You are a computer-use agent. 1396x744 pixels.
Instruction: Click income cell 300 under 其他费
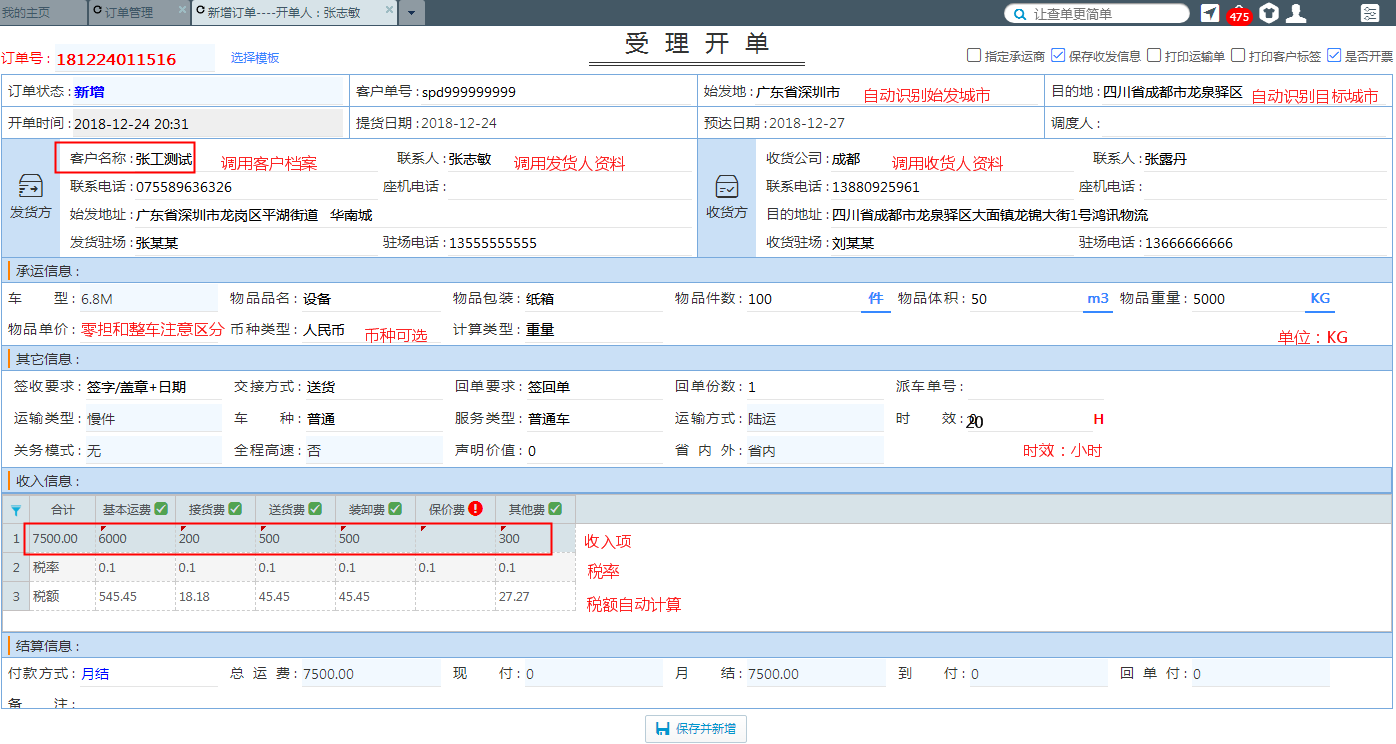pos(535,538)
